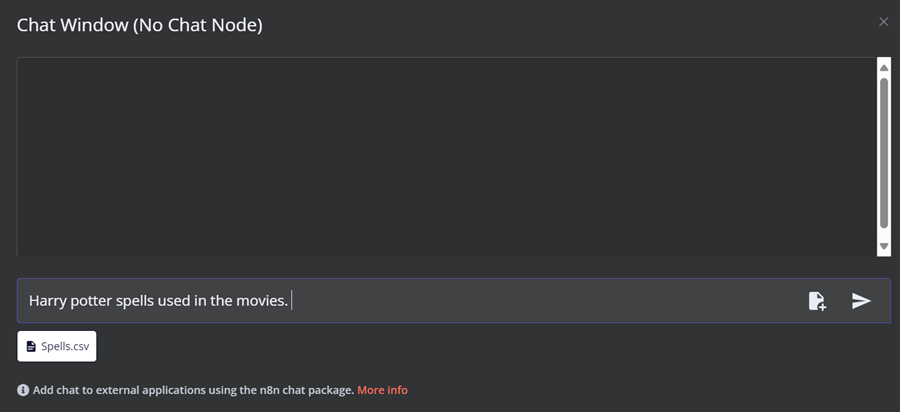Select the Spells.csv attachment chip
This screenshot has width=900, height=412.
click(57, 347)
